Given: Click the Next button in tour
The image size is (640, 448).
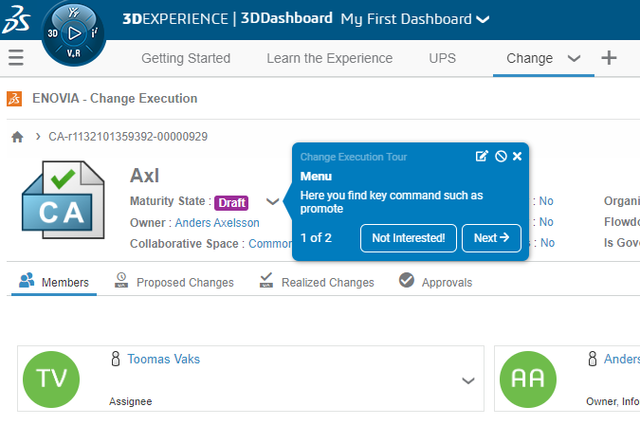Looking at the screenshot, I should point(491,238).
